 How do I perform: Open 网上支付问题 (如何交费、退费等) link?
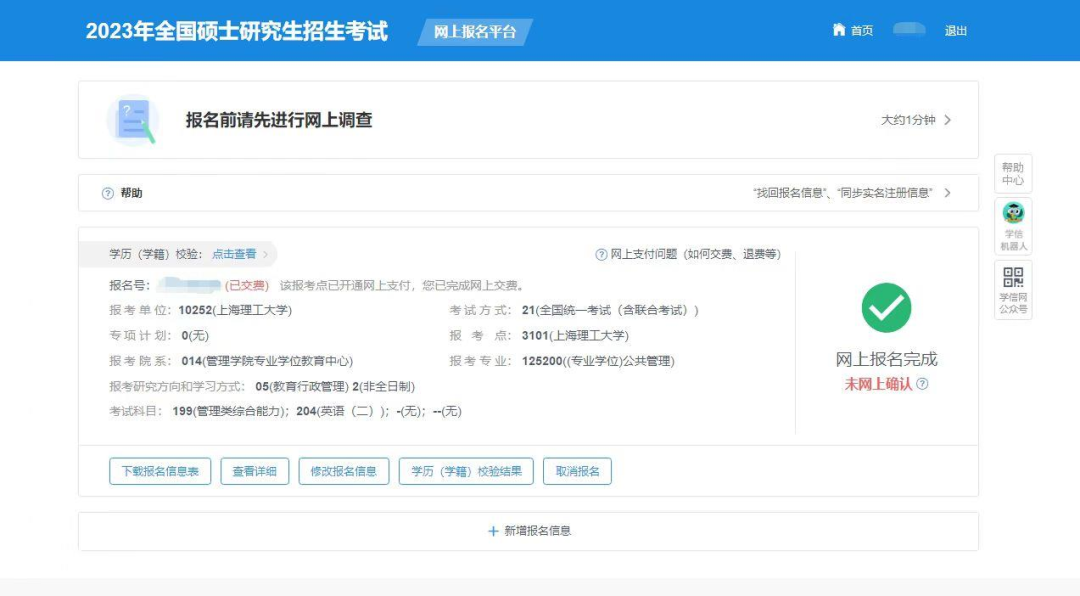click(696, 254)
